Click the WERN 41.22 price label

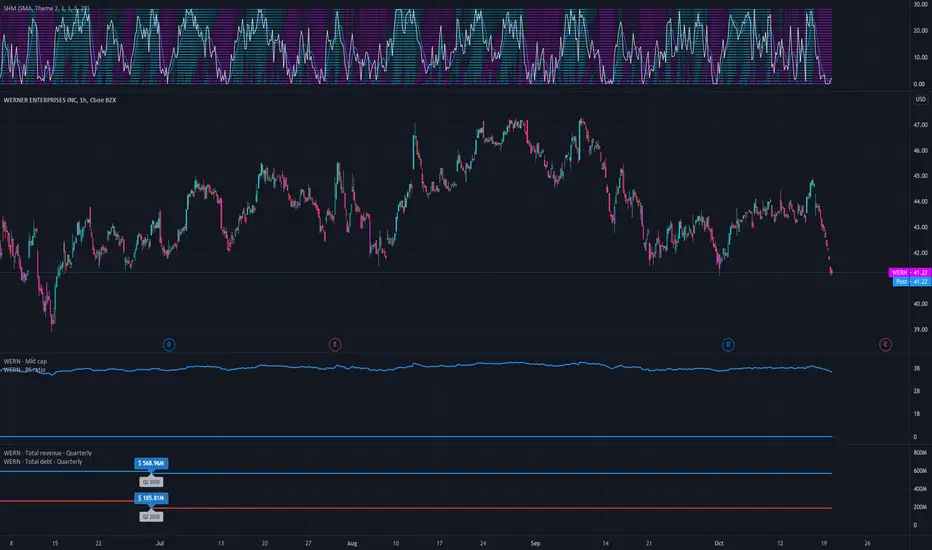coord(909,272)
